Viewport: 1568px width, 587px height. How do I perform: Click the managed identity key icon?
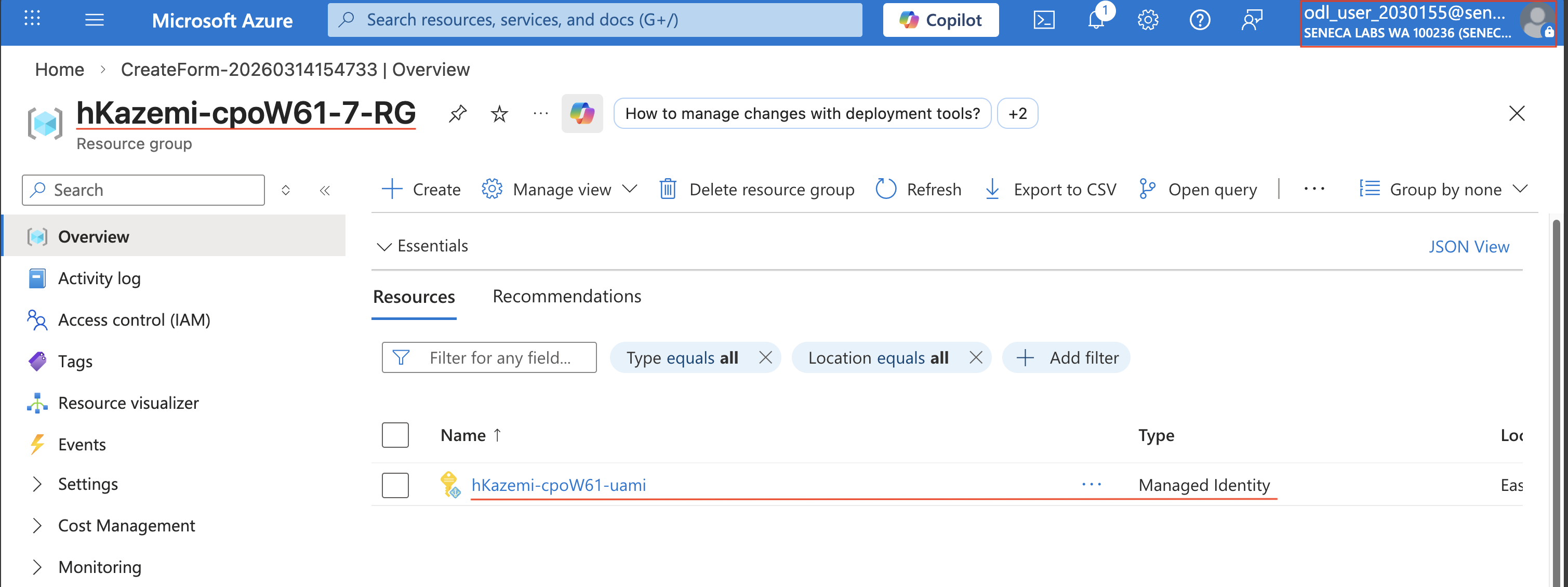(x=450, y=485)
